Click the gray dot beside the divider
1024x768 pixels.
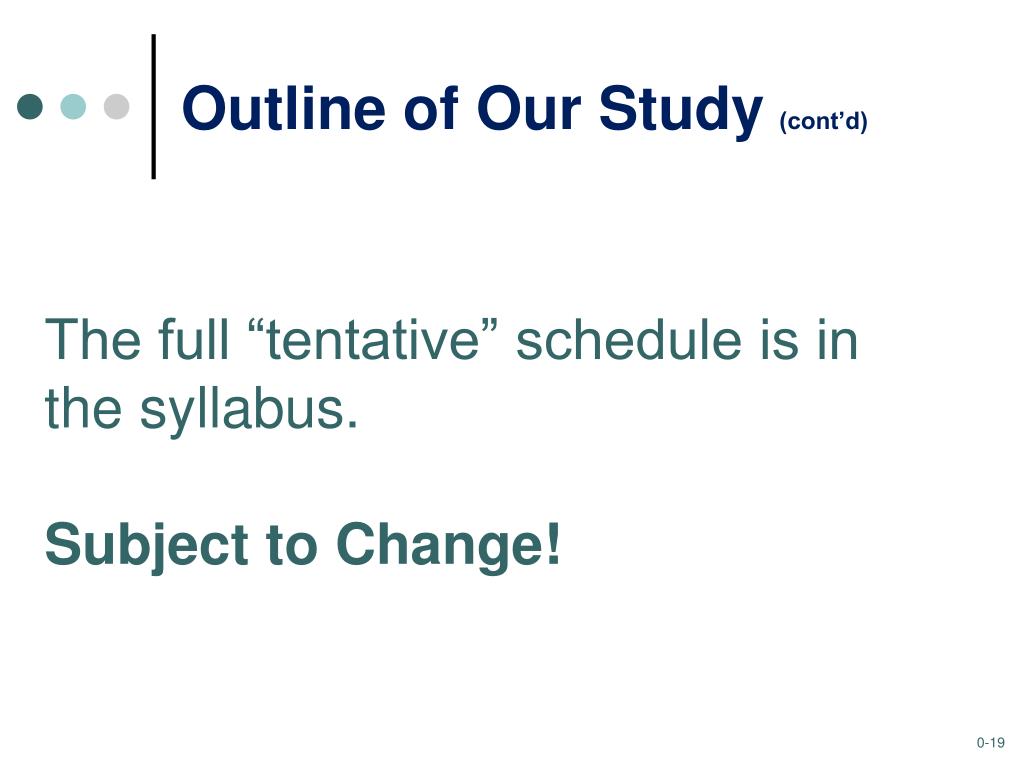116,106
